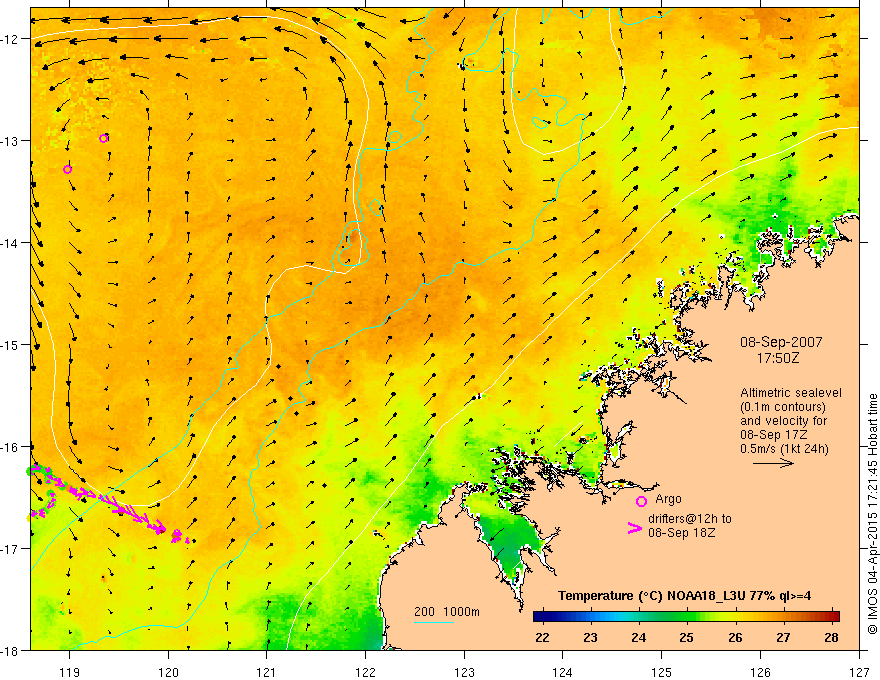This screenshot has width=880, height=680.
Task: Click the '08-Sep 17Z' legend line
Action: (773, 435)
